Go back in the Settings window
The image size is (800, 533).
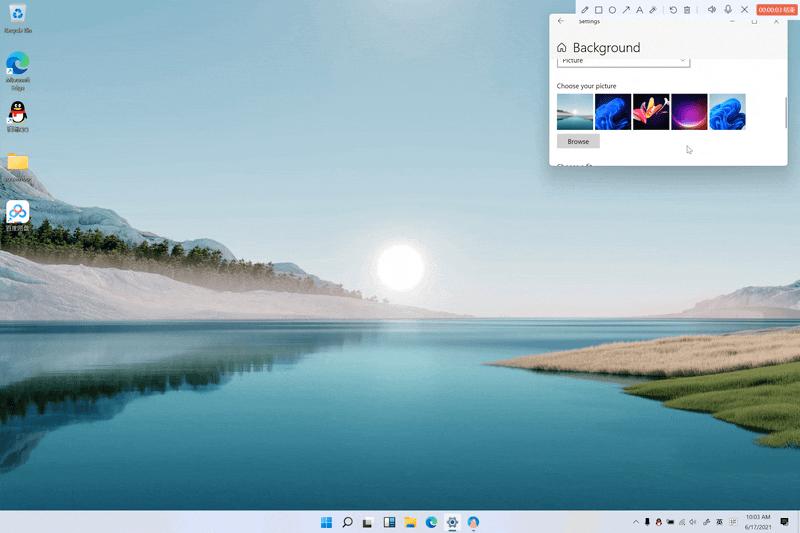coord(561,21)
